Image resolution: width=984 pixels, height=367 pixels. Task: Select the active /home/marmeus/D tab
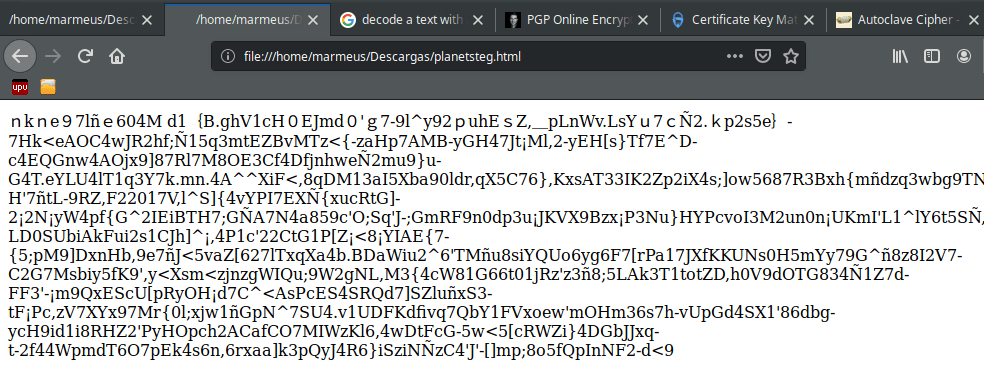click(x=247, y=20)
